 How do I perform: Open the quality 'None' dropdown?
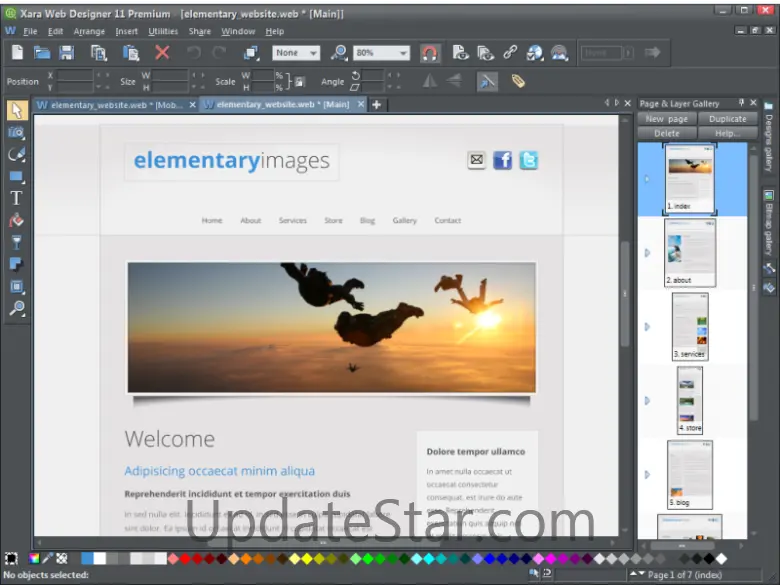[x=296, y=53]
